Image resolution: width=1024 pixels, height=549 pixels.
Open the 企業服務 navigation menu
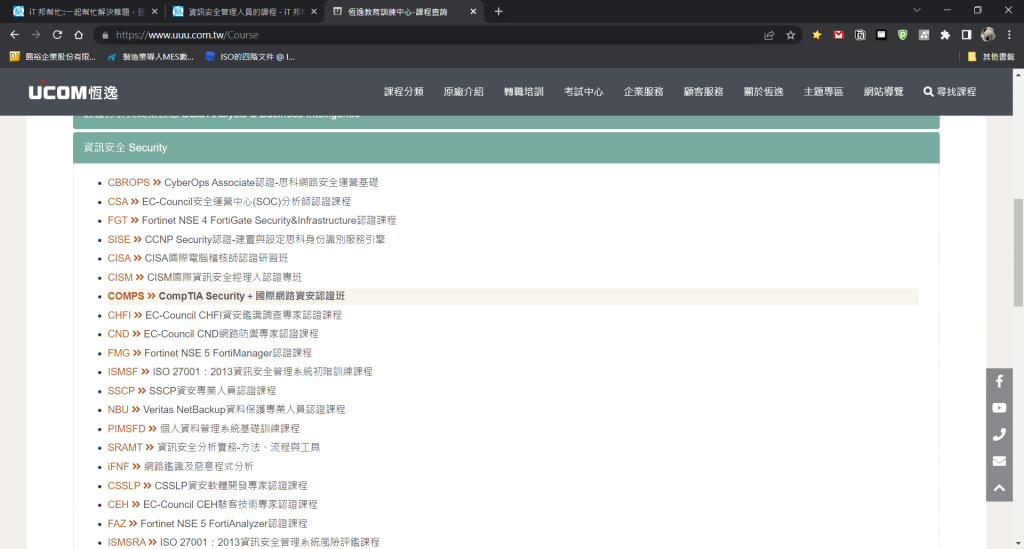[643, 92]
